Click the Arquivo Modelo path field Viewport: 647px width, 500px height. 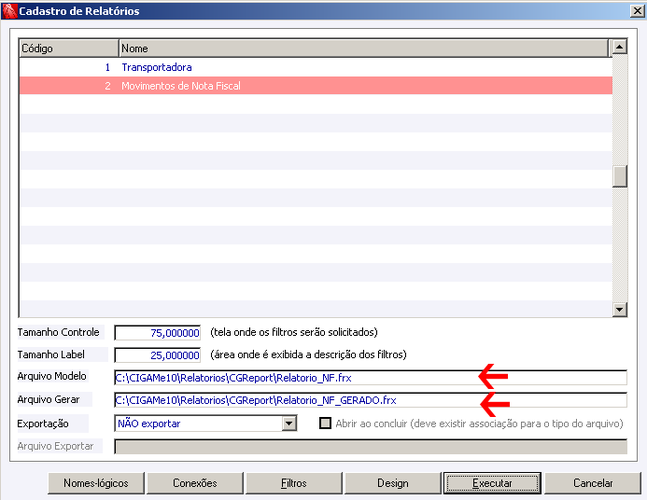371,377
